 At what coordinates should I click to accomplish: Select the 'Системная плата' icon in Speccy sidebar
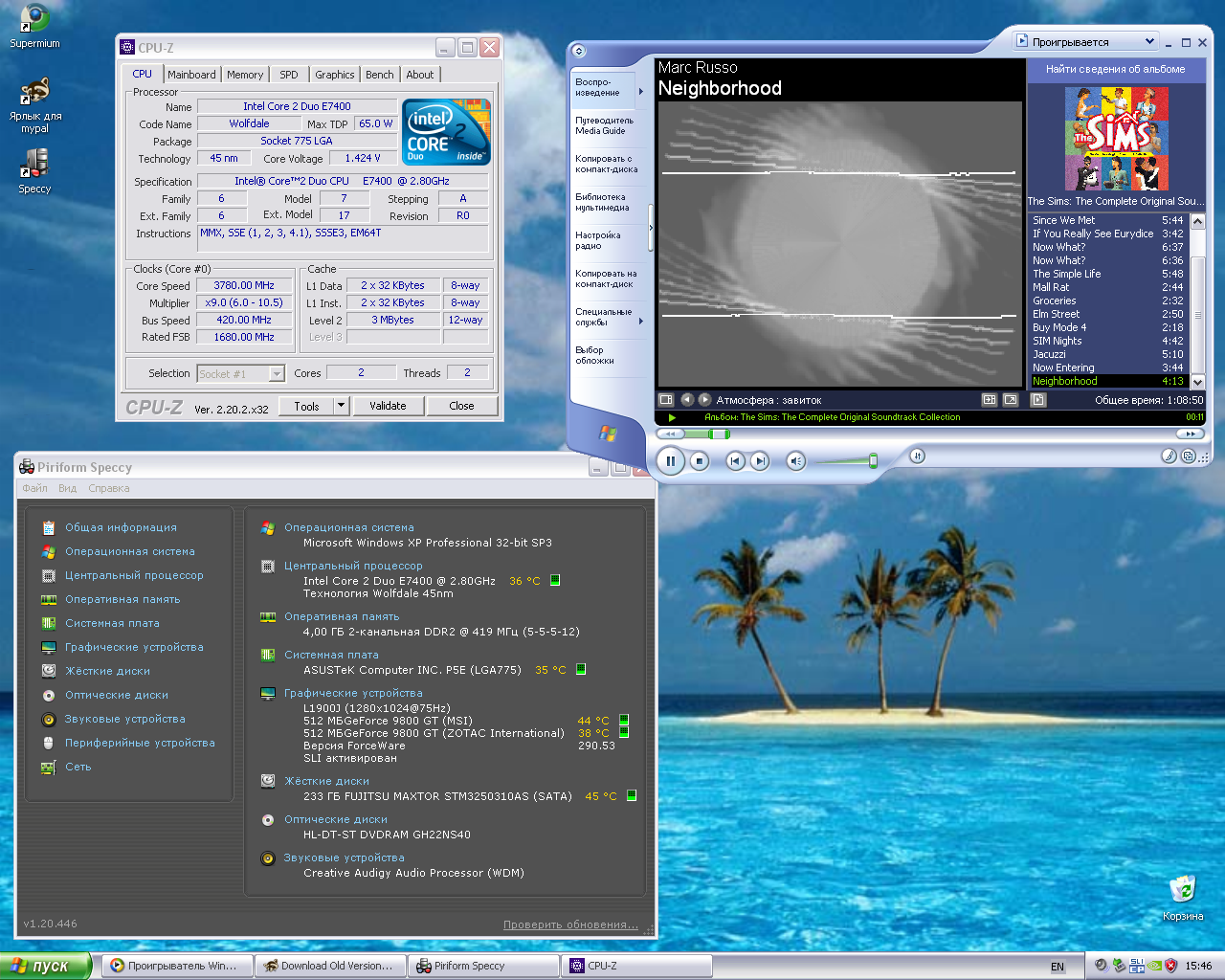tap(49, 623)
